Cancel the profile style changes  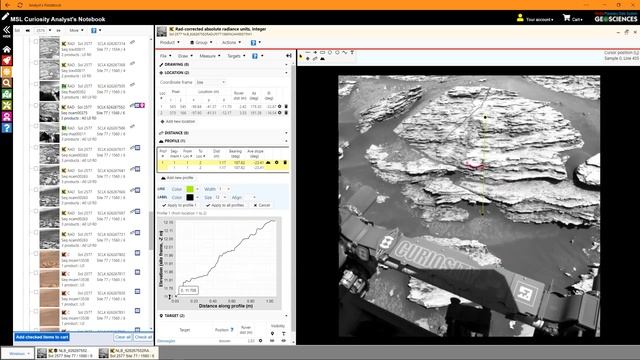[x=262, y=205]
